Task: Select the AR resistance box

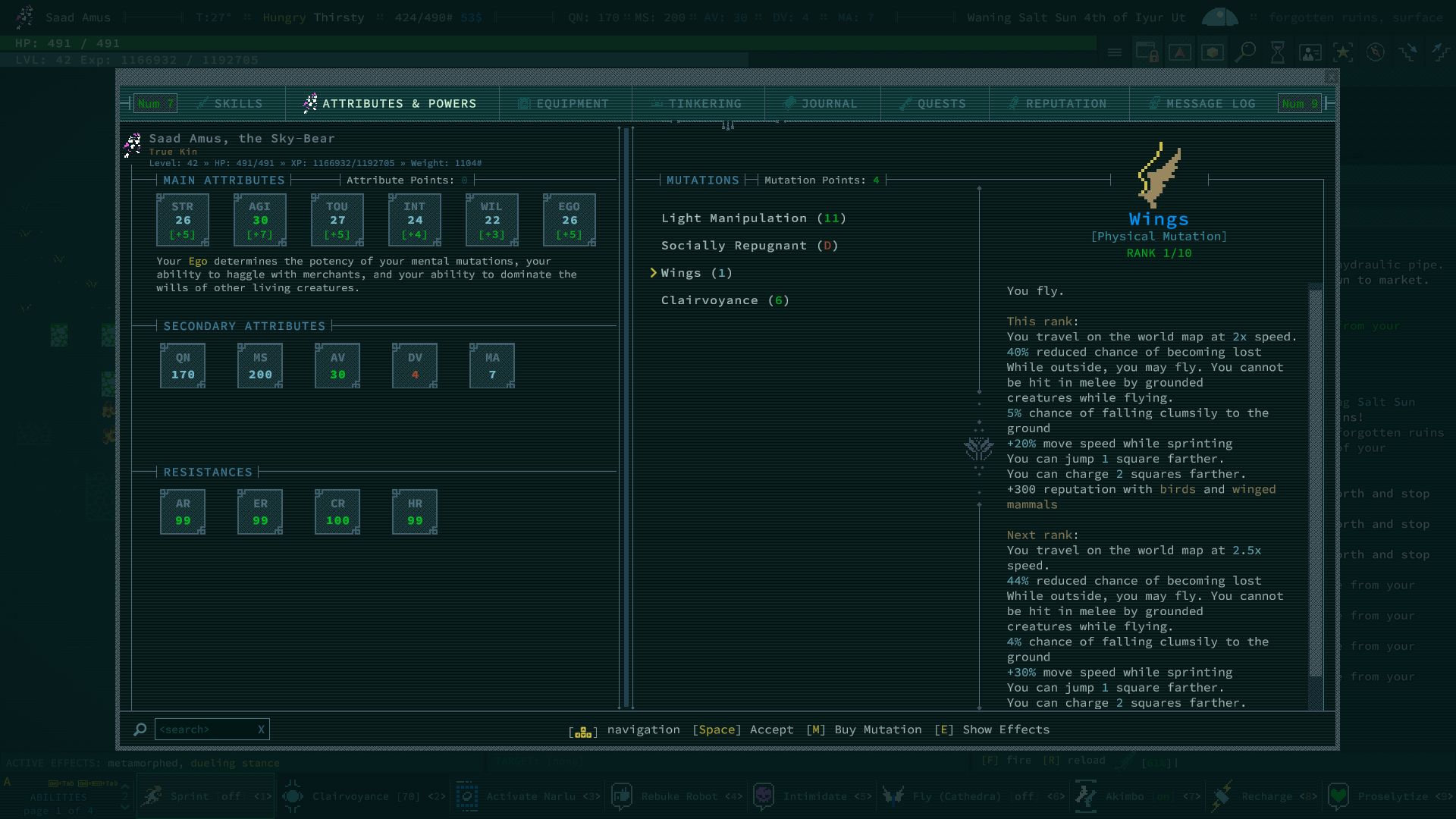Action: pos(183,512)
